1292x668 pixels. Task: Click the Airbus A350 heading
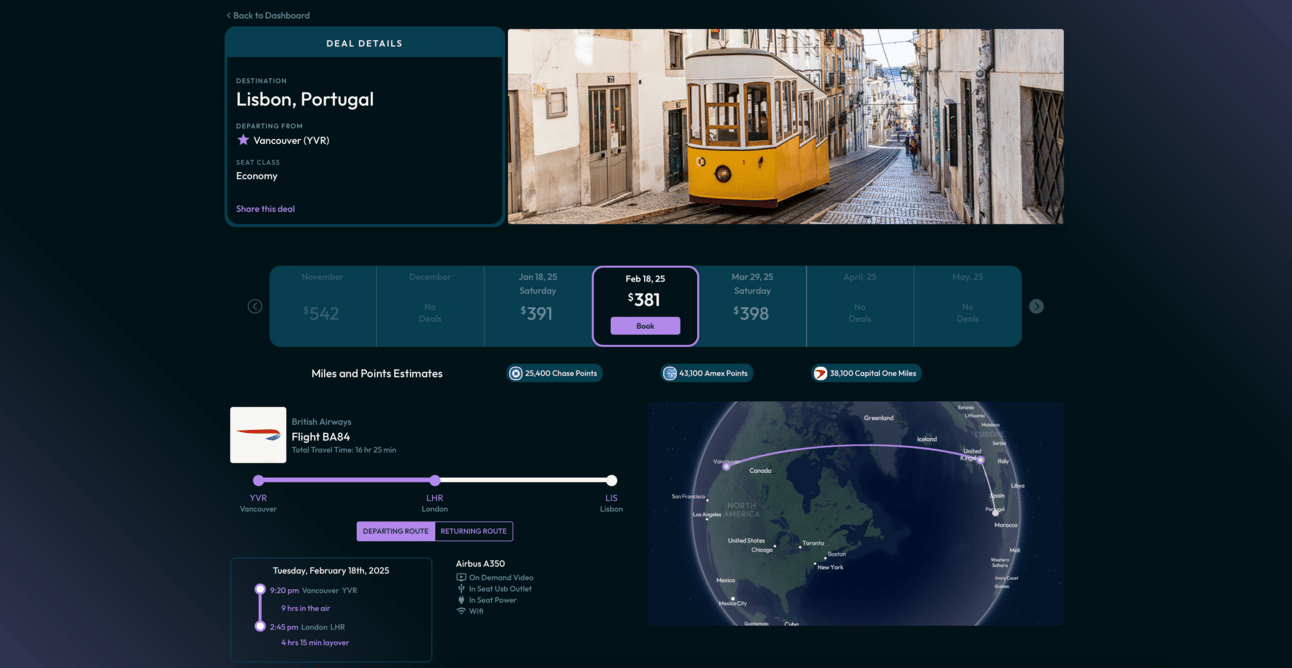click(x=480, y=563)
